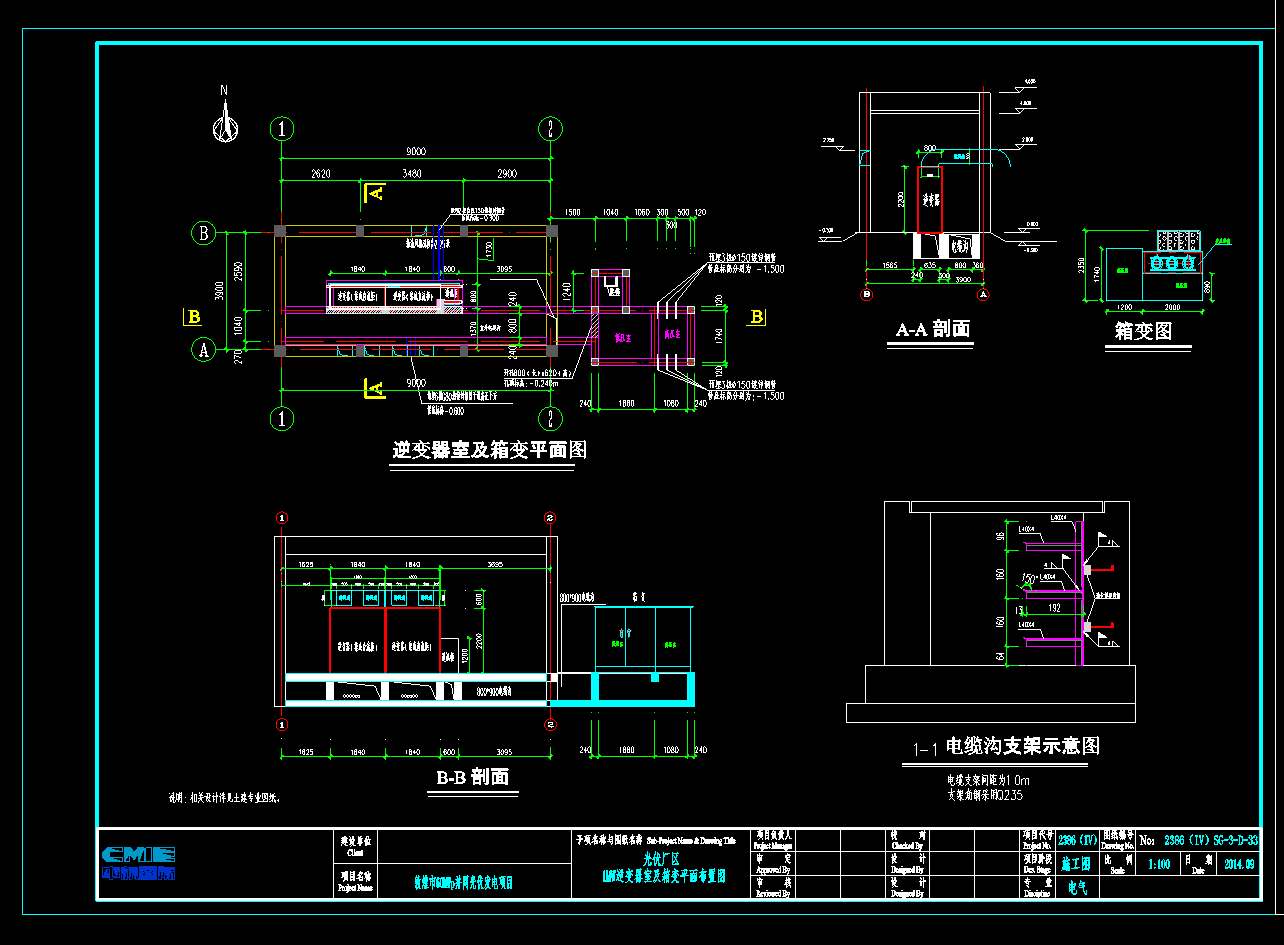Click dimension 3480 in the plan view
The height and width of the screenshot is (945, 1284).
pyautogui.click(x=411, y=174)
